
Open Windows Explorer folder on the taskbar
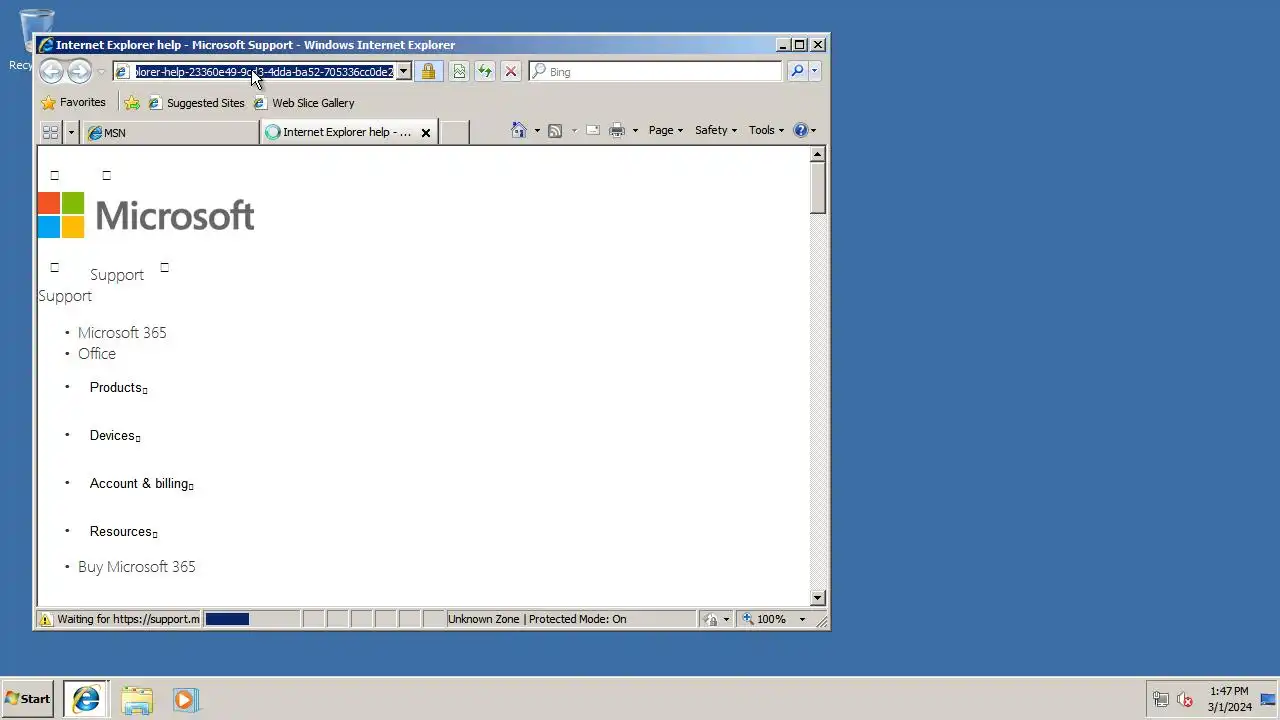tap(137, 699)
